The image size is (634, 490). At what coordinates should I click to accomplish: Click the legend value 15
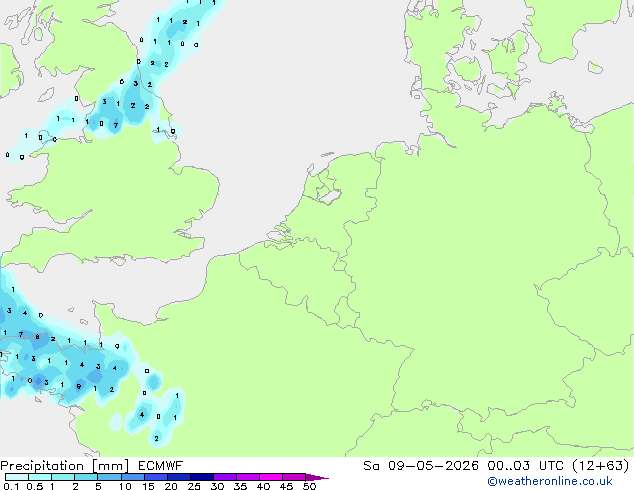click(148, 486)
